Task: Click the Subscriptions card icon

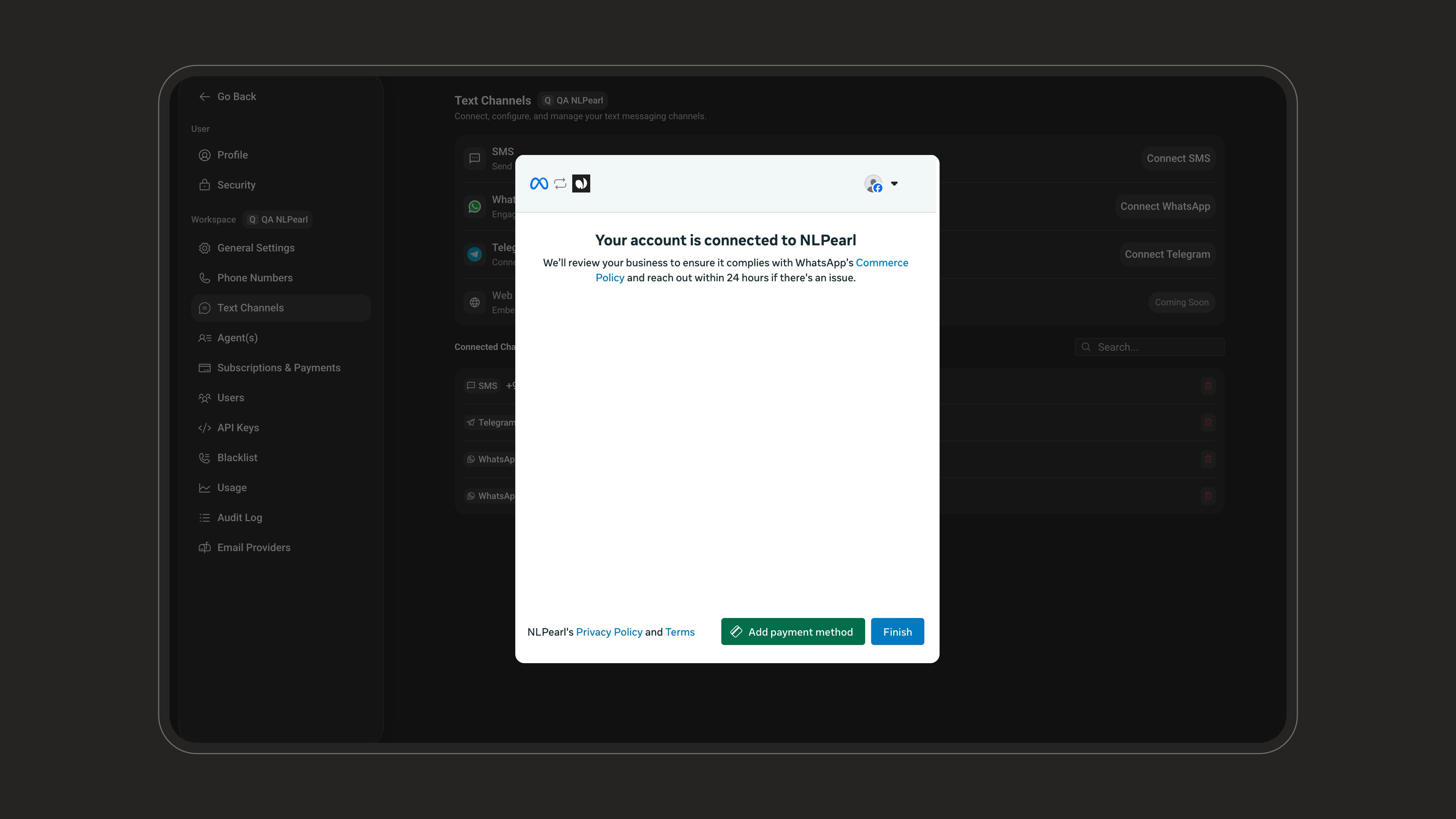Action: 205,367
